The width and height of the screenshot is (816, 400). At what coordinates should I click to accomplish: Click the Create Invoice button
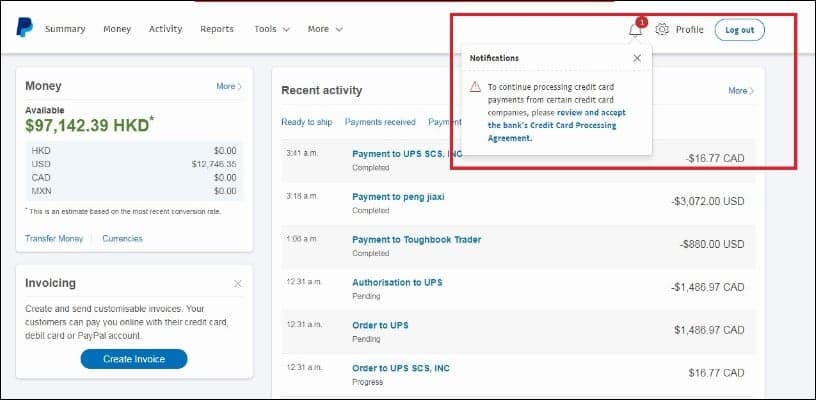134,359
